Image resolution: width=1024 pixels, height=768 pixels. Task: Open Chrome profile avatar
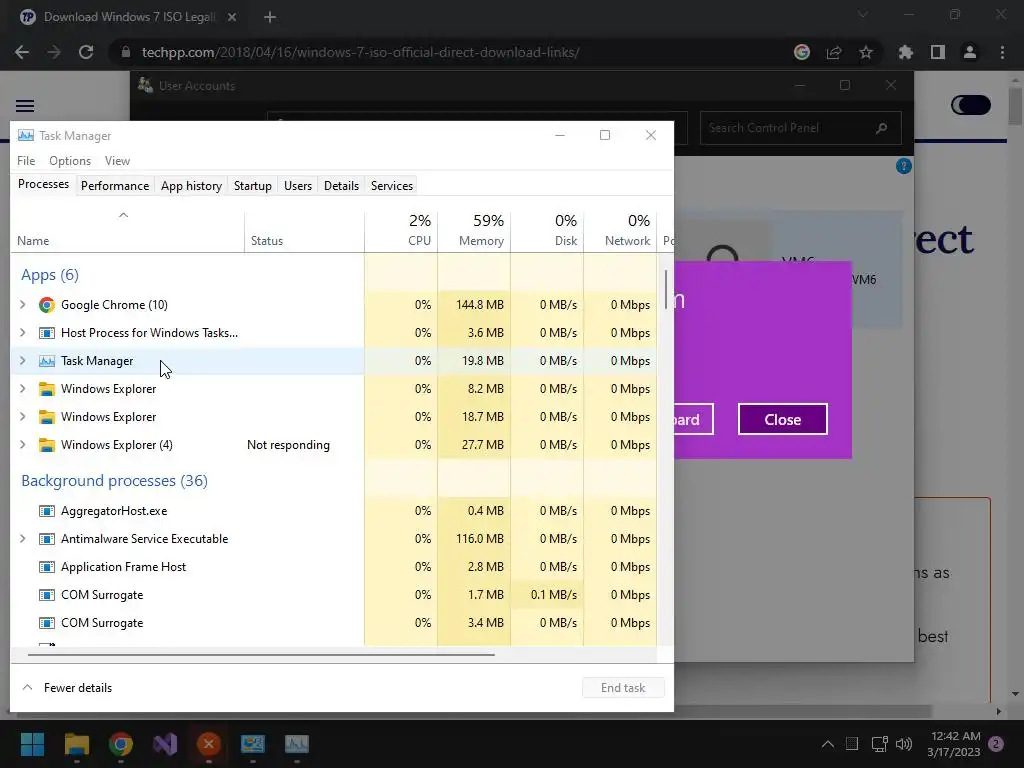(x=970, y=52)
